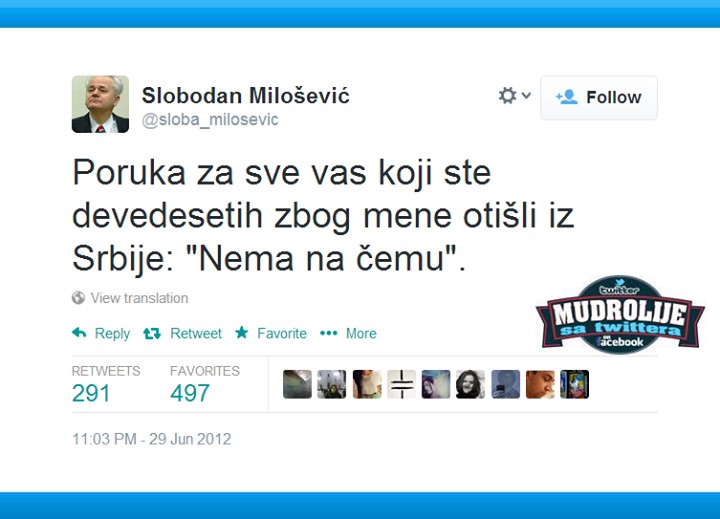Click the Retweet arrows icon
This screenshot has height=519, width=720.
coord(152,333)
